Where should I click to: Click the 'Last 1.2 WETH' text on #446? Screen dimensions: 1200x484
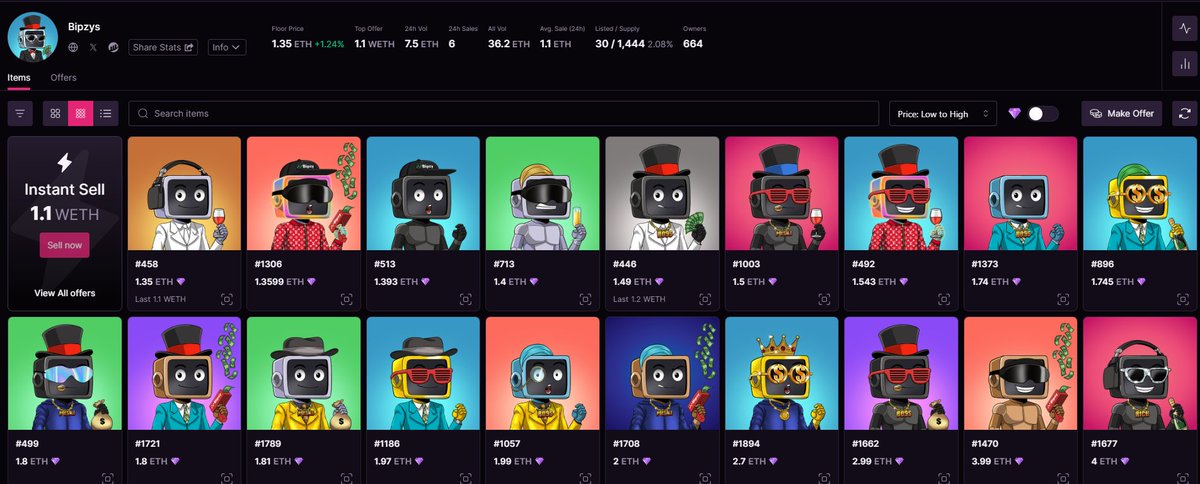coord(639,299)
